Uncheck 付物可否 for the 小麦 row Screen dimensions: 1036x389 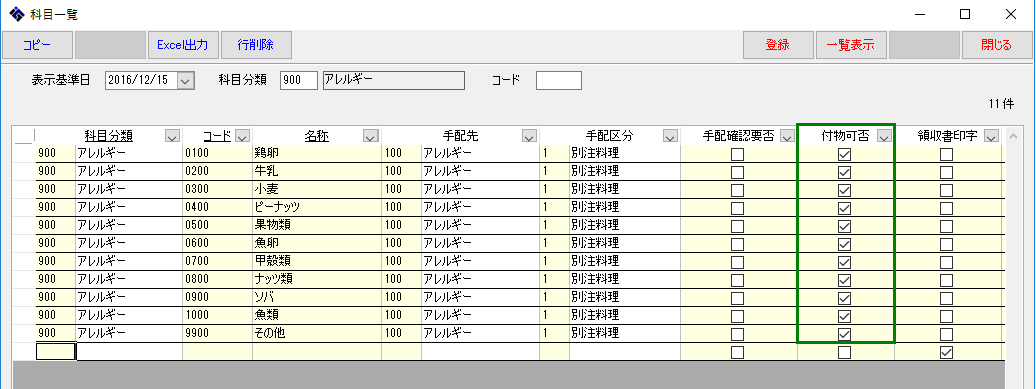[x=844, y=190]
